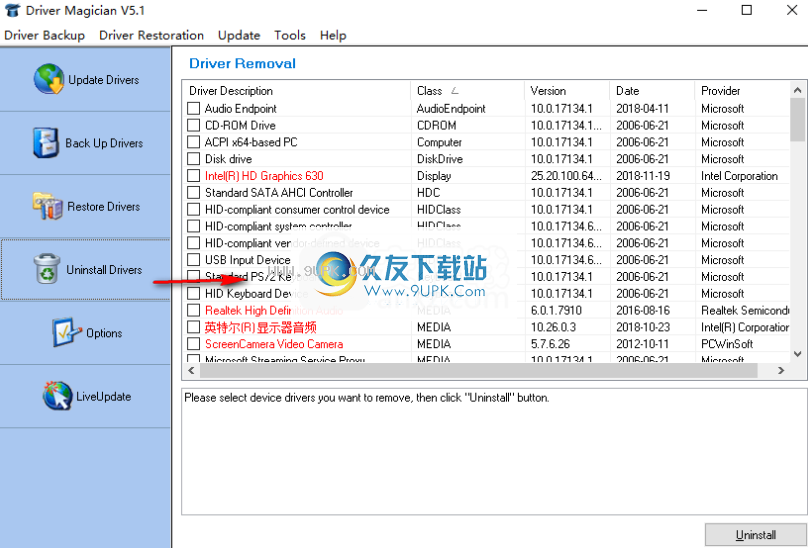This screenshot has height=548, width=808.
Task: Check Intel(R) HD Graphics 630 checkbox
Action: click(x=193, y=176)
